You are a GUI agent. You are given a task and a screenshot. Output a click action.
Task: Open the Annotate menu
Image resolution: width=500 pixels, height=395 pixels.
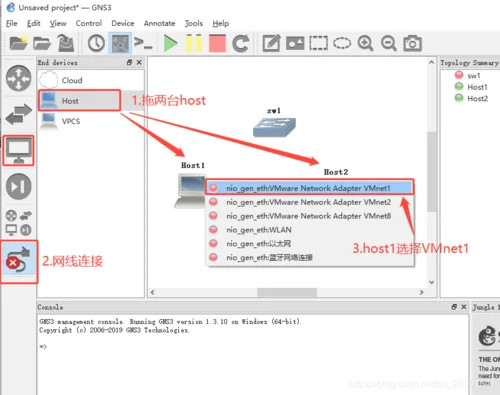pos(159,23)
